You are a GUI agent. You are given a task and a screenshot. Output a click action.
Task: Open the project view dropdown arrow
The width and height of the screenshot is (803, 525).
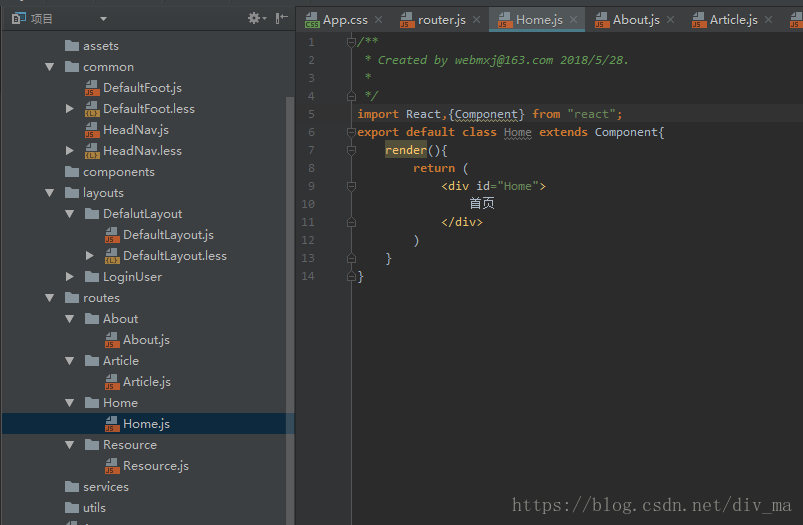pos(103,19)
